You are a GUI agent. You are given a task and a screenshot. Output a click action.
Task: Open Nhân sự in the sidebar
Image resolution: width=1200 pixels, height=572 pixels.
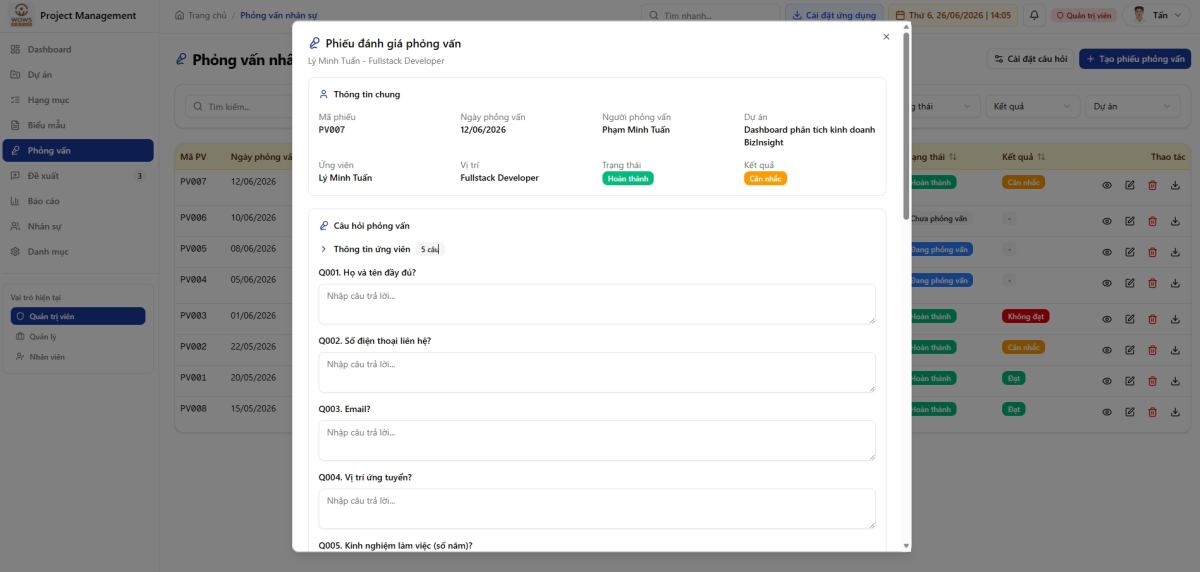[78, 226]
